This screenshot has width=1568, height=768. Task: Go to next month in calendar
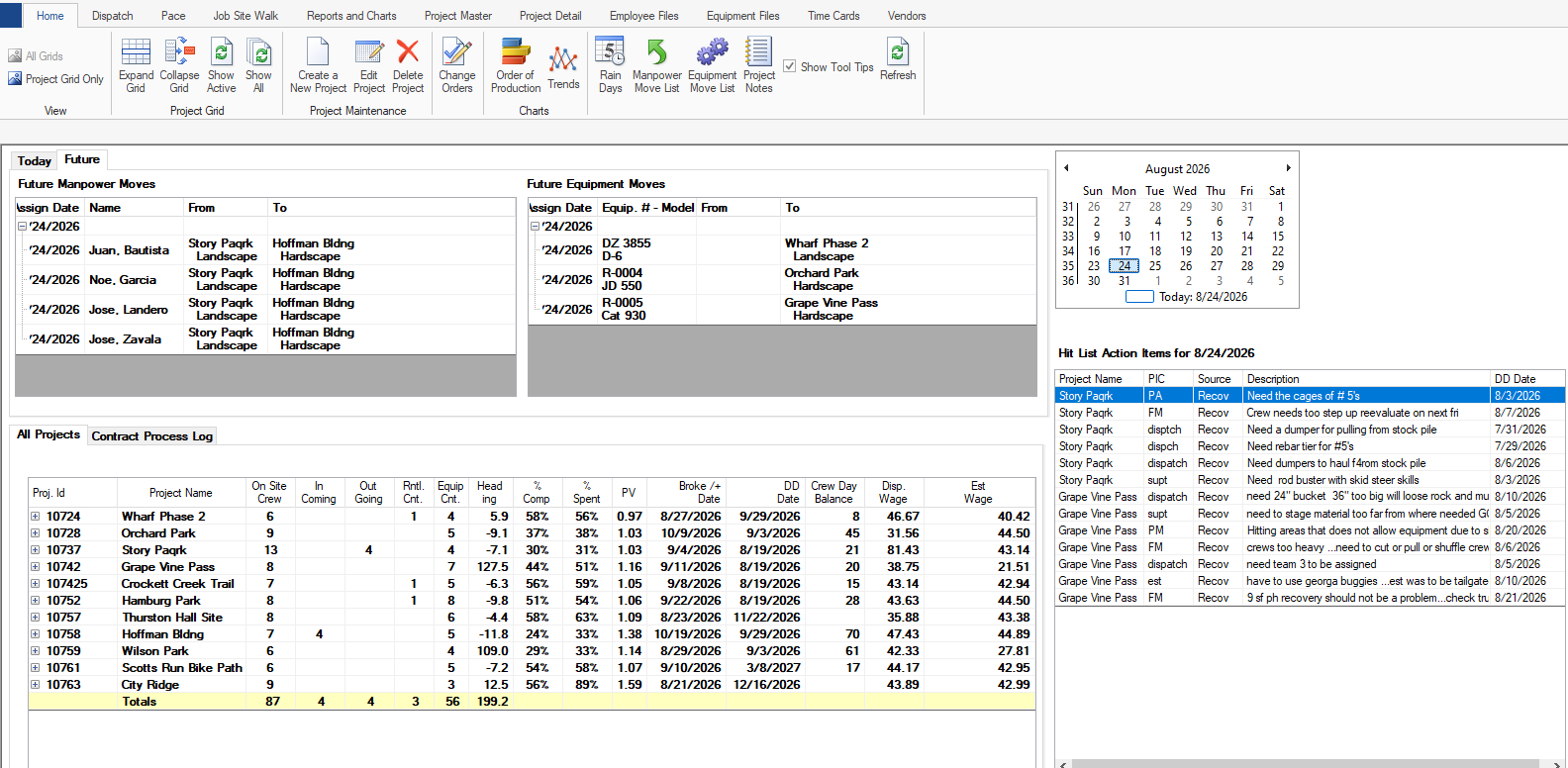coord(1288,168)
